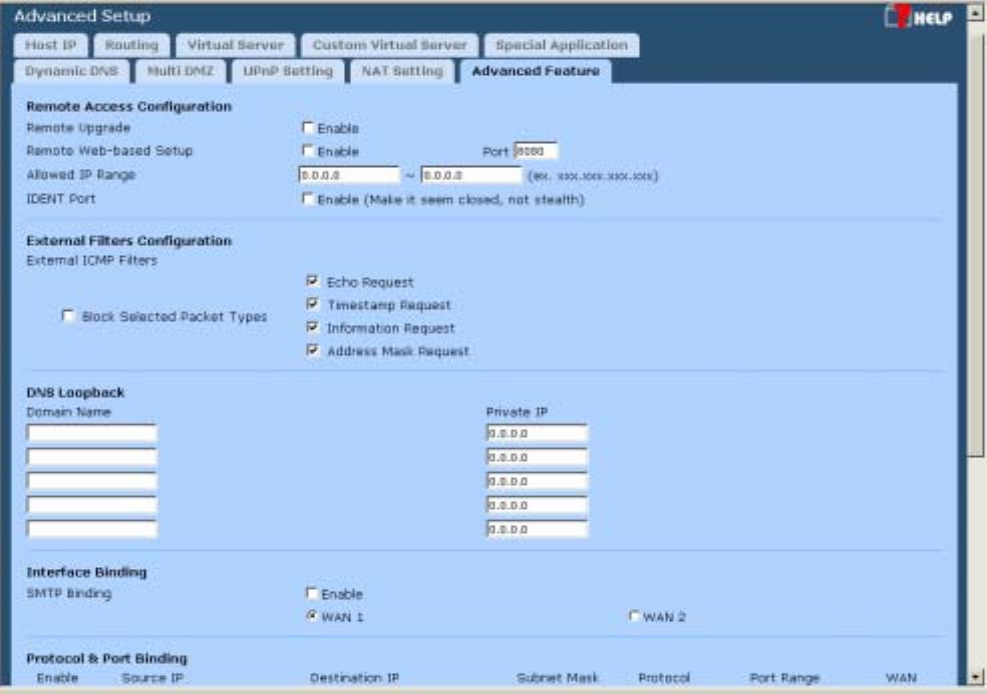This screenshot has width=987, height=694.
Task: Click the Allowed IP Range start field
Action: [x=349, y=175]
